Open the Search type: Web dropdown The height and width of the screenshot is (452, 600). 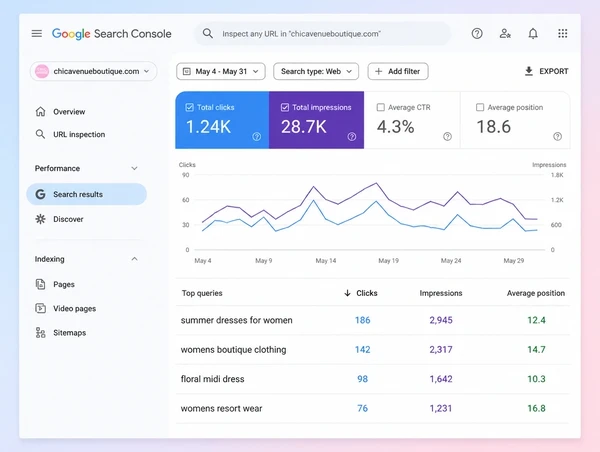(316, 71)
